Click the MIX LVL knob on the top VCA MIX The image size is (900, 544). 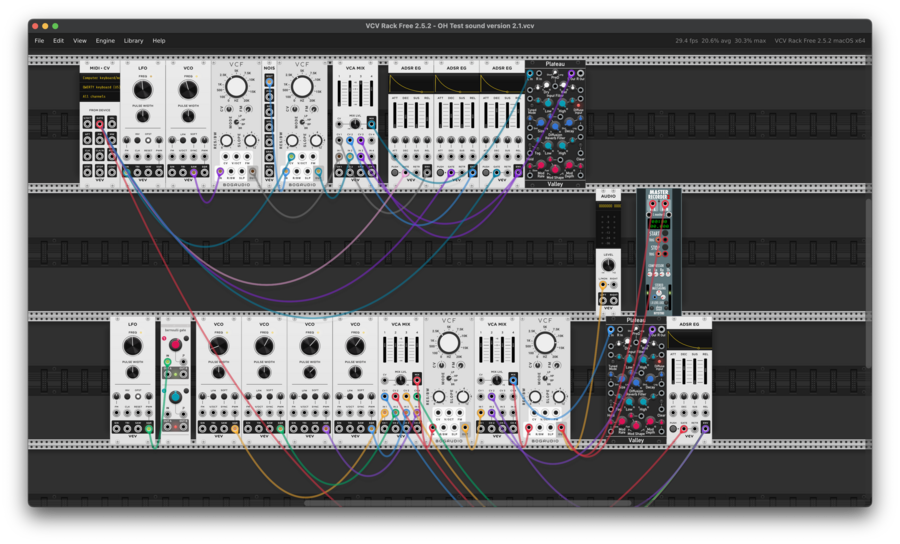click(354, 124)
